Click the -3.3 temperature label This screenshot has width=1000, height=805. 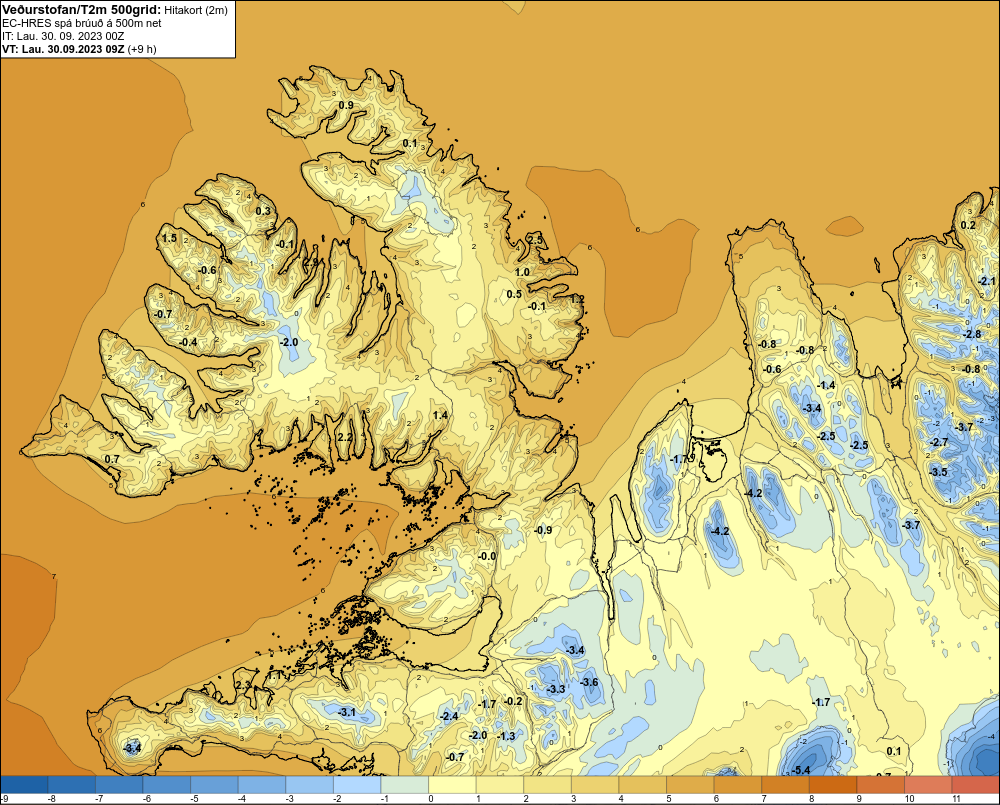556,689
